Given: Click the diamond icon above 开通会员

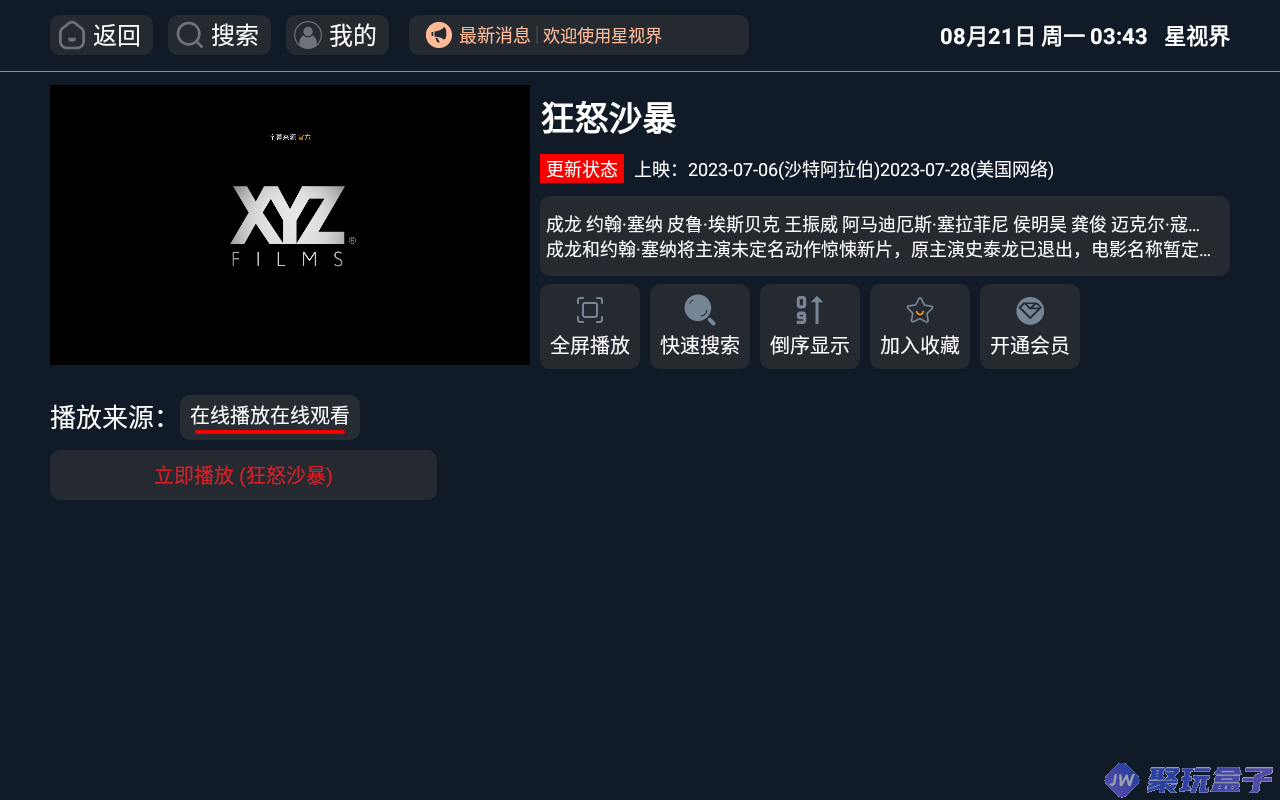Looking at the screenshot, I should click(1030, 310).
